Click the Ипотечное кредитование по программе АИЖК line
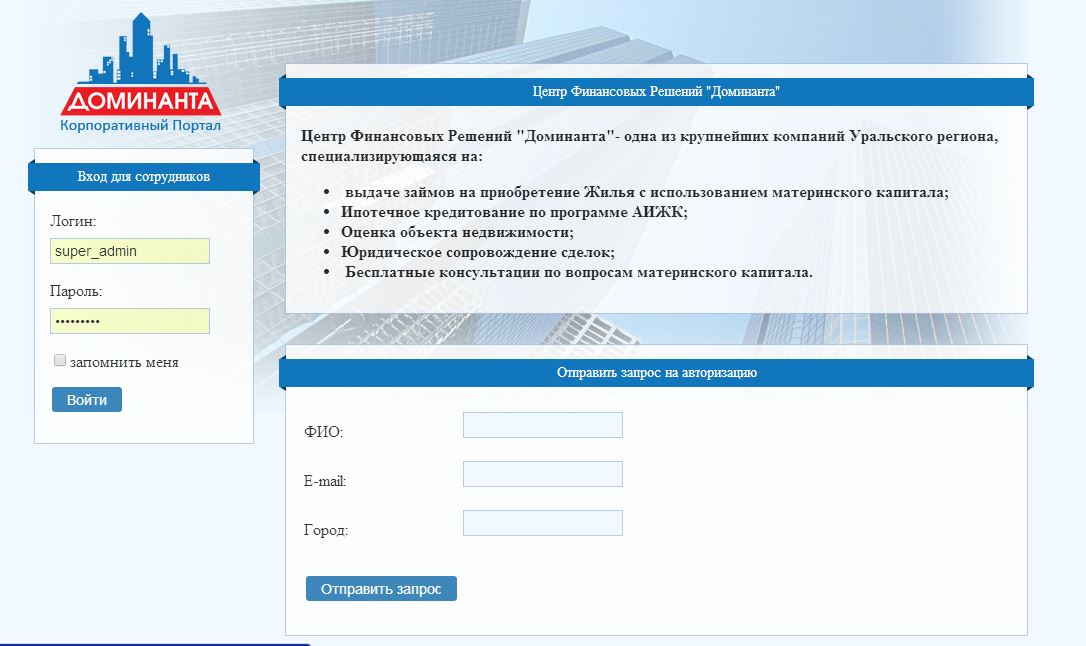This screenshot has width=1086, height=646. coord(514,213)
